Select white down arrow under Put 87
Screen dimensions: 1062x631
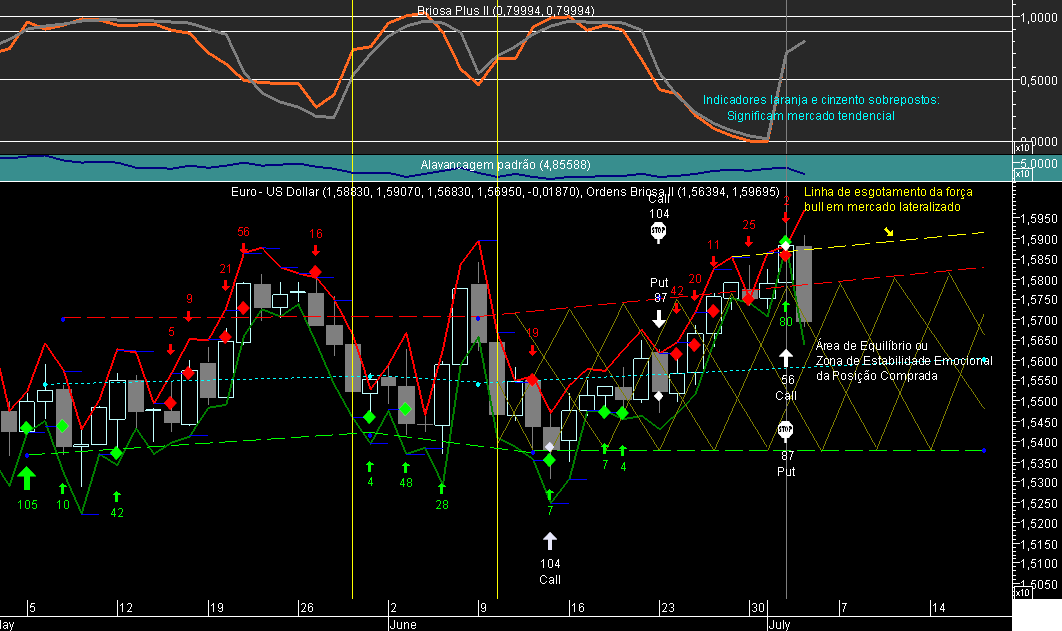pyautogui.click(x=659, y=319)
